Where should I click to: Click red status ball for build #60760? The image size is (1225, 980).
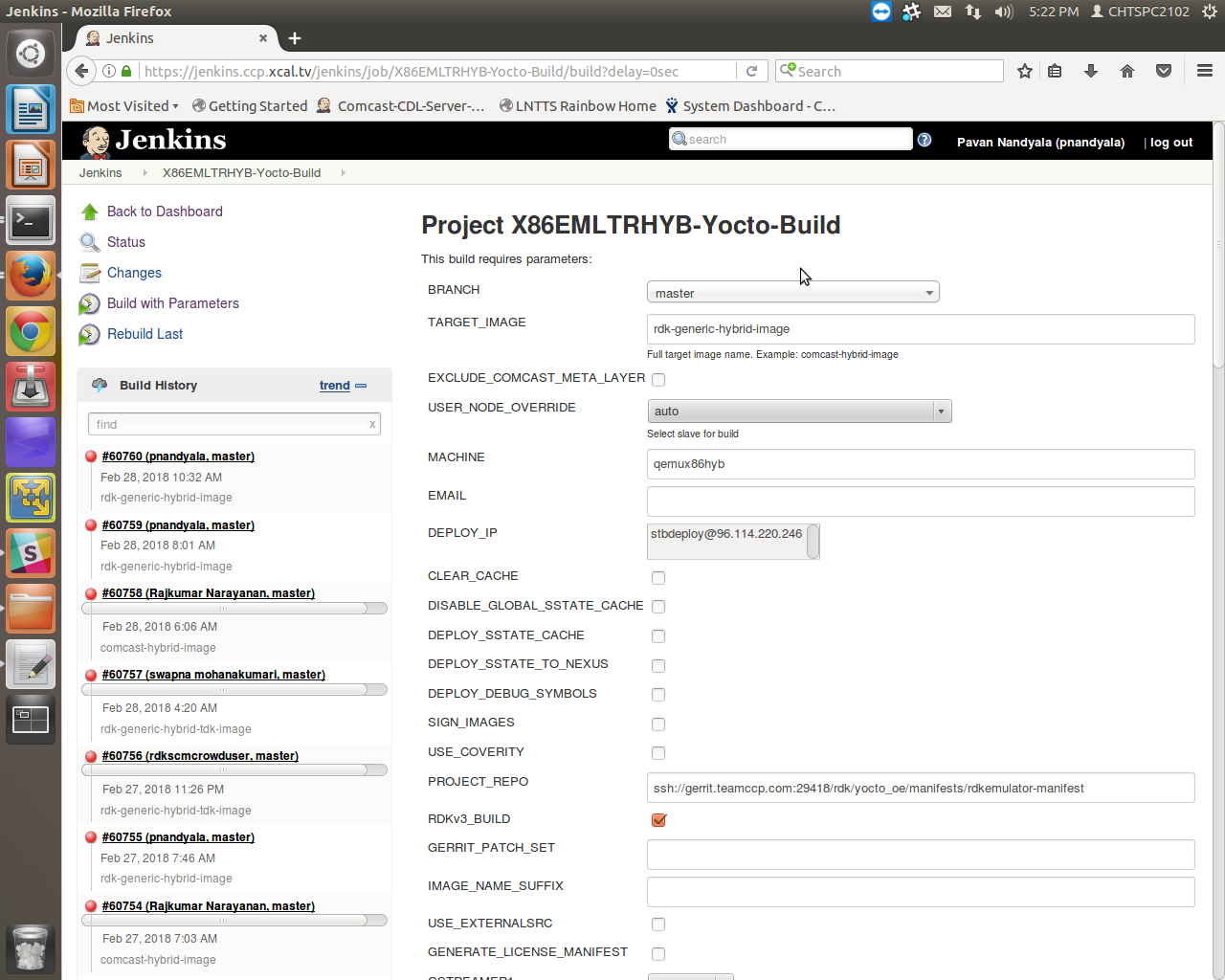tap(91, 457)
